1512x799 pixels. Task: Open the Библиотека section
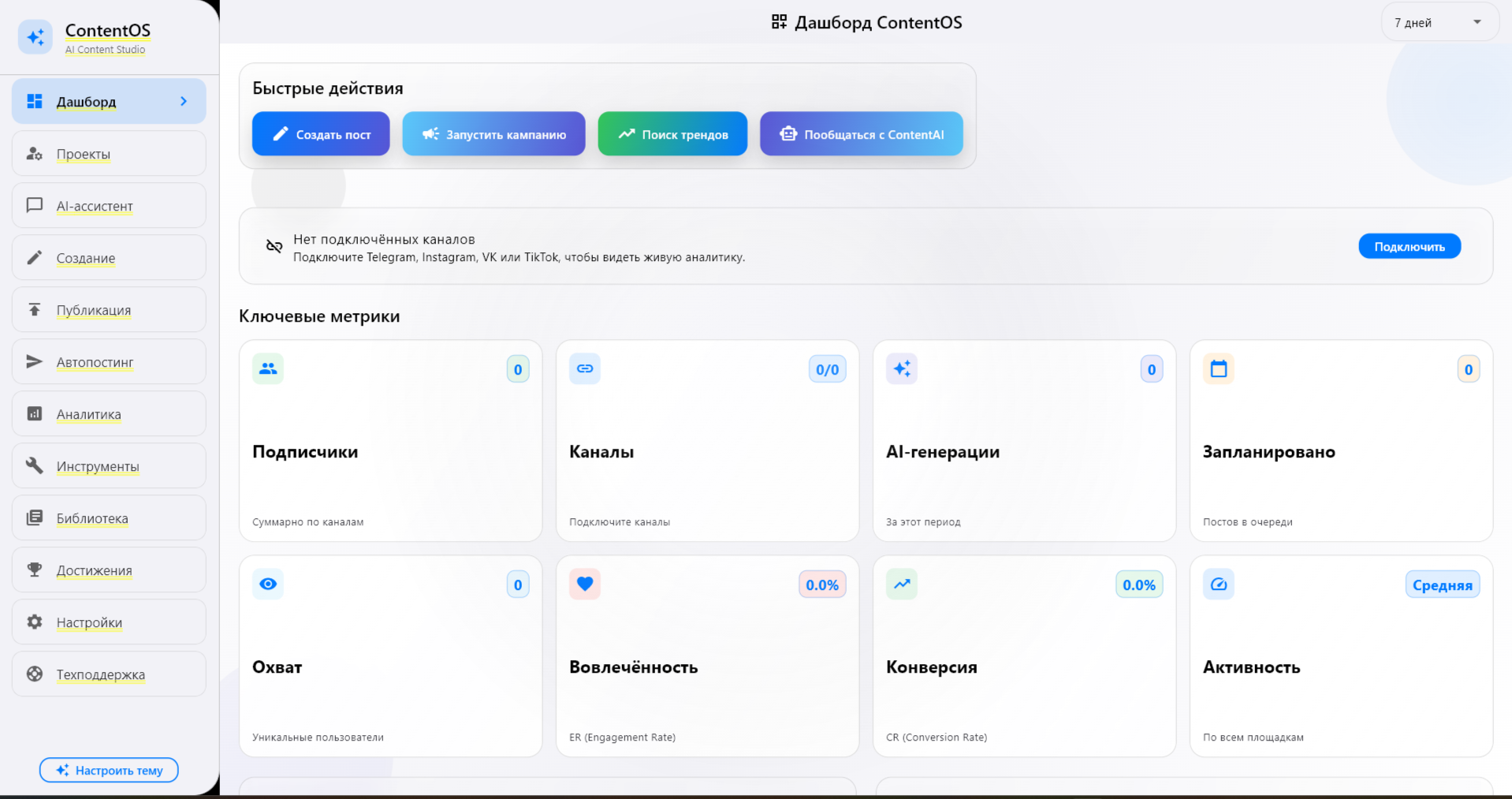(x=91, y=517)
